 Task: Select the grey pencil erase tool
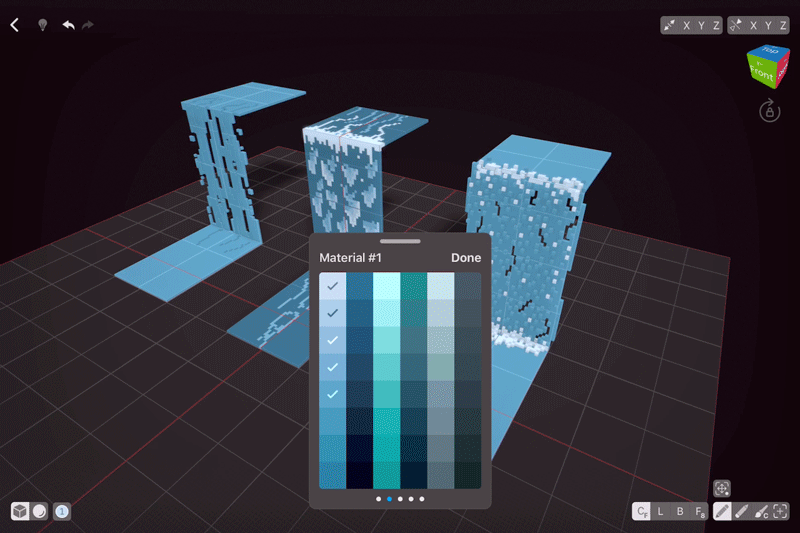[741, 511]
